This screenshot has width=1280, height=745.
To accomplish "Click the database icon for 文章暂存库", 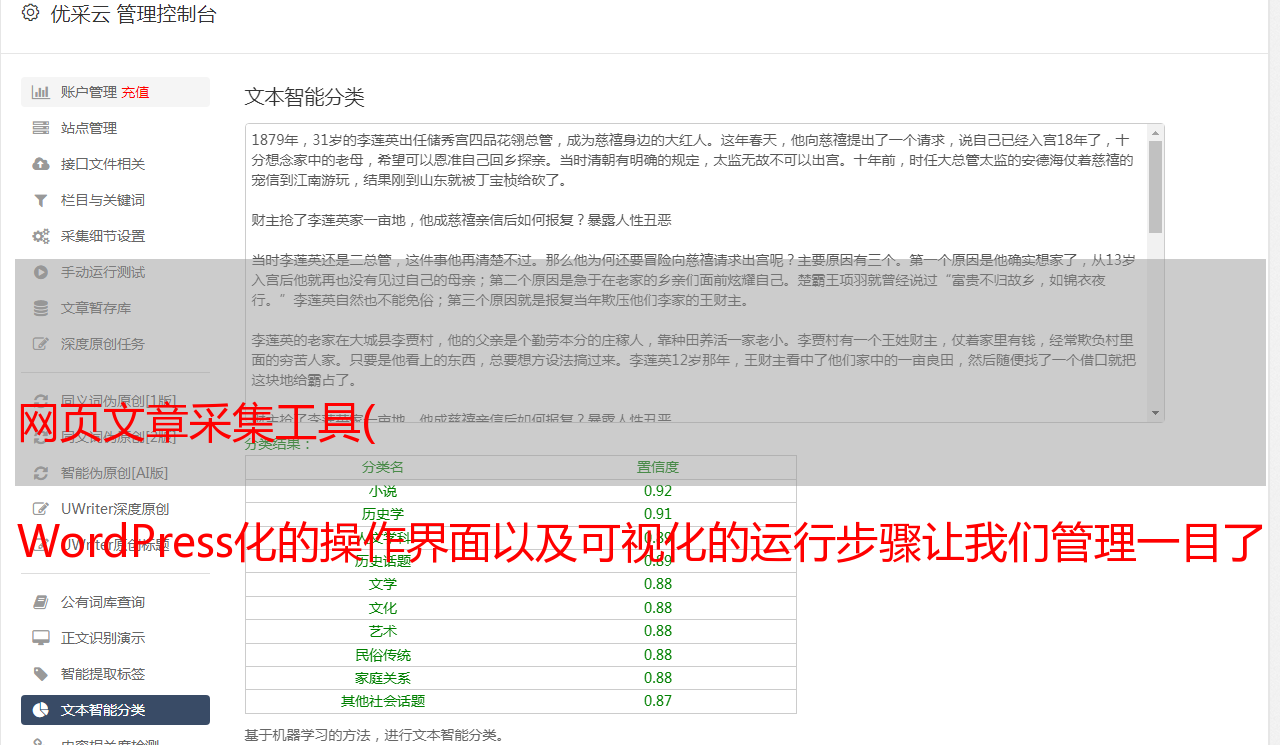I will 41,308.
